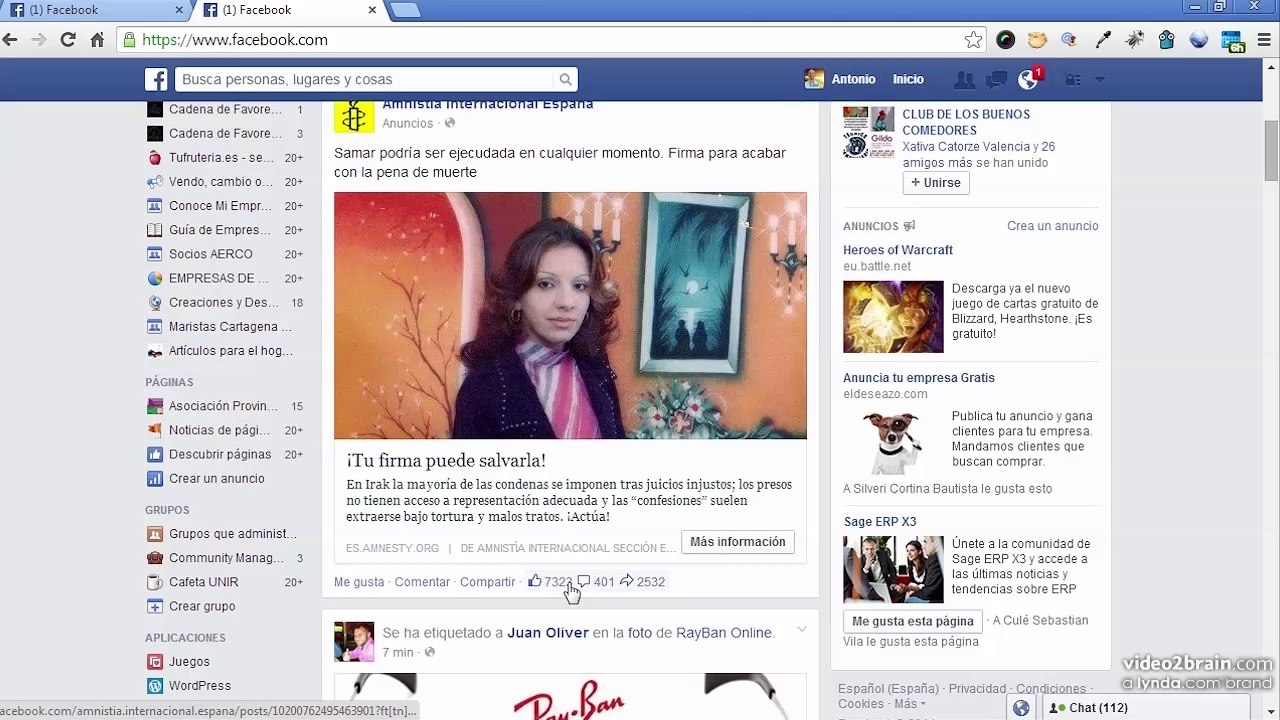Click the shares count 2532 icon

(642, 581)
